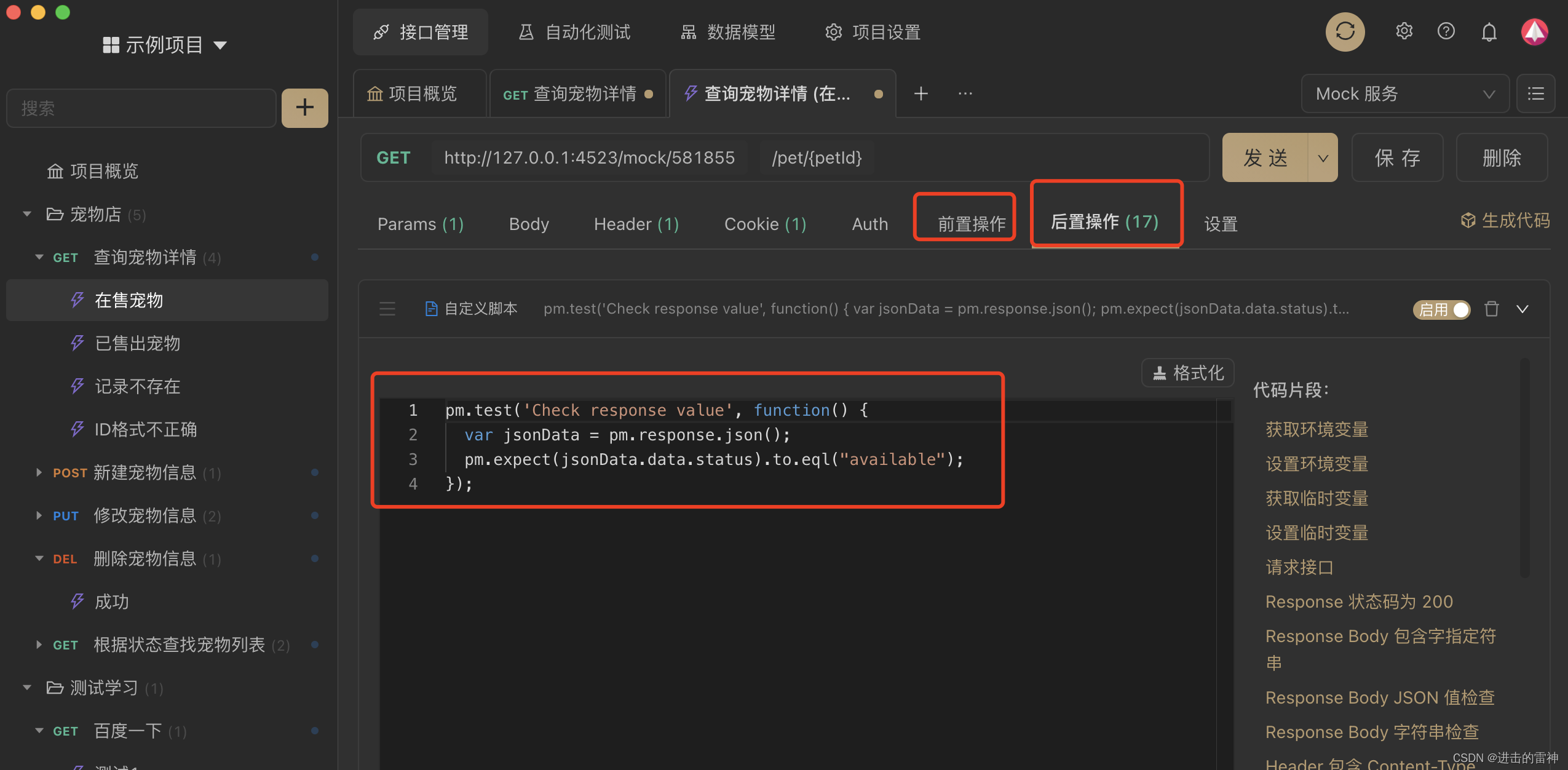Expand the POST 新建宠物信息 tree node
This screenshot has height=770, width=1568.
coord(39,472)
